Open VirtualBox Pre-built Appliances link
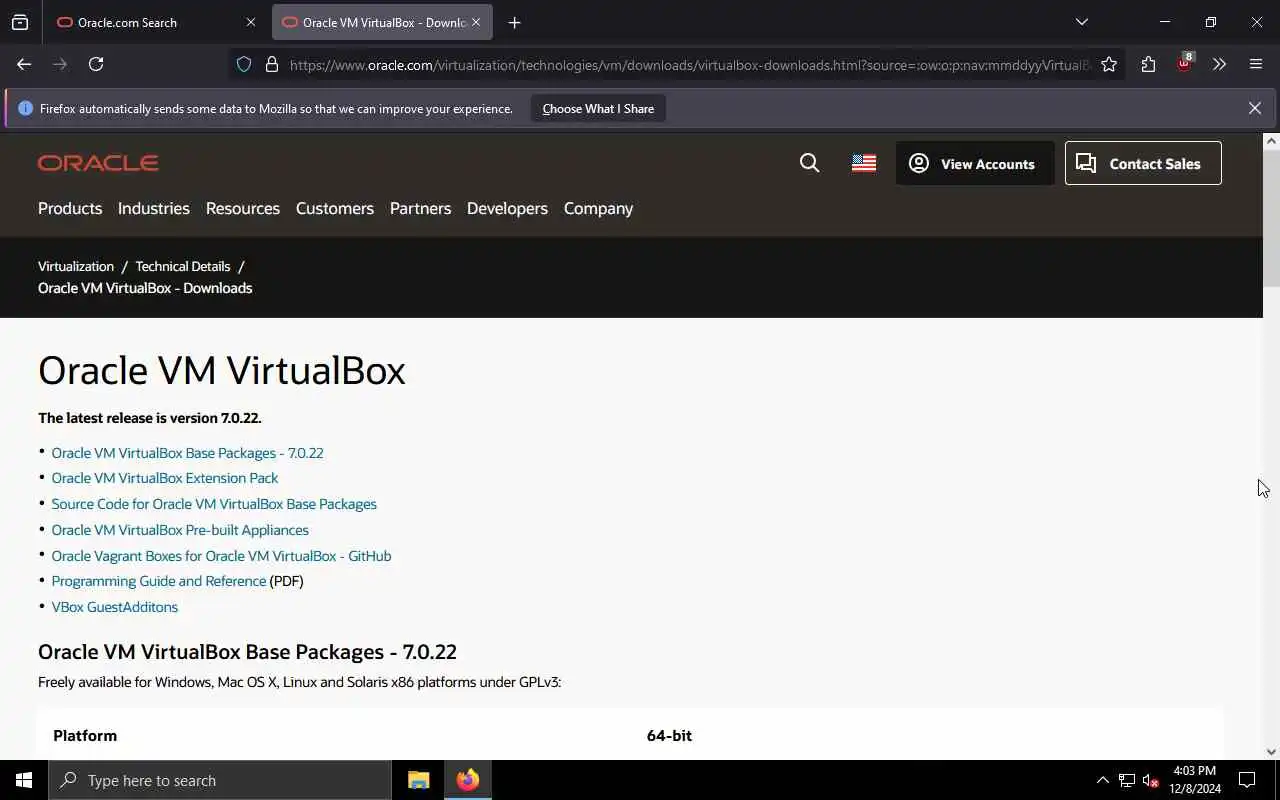 pos(180,530)
